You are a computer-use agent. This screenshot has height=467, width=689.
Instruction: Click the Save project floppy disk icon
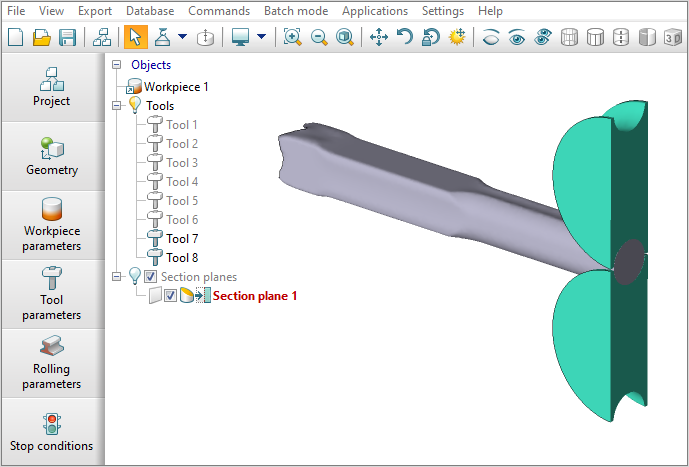pos(68,37)
